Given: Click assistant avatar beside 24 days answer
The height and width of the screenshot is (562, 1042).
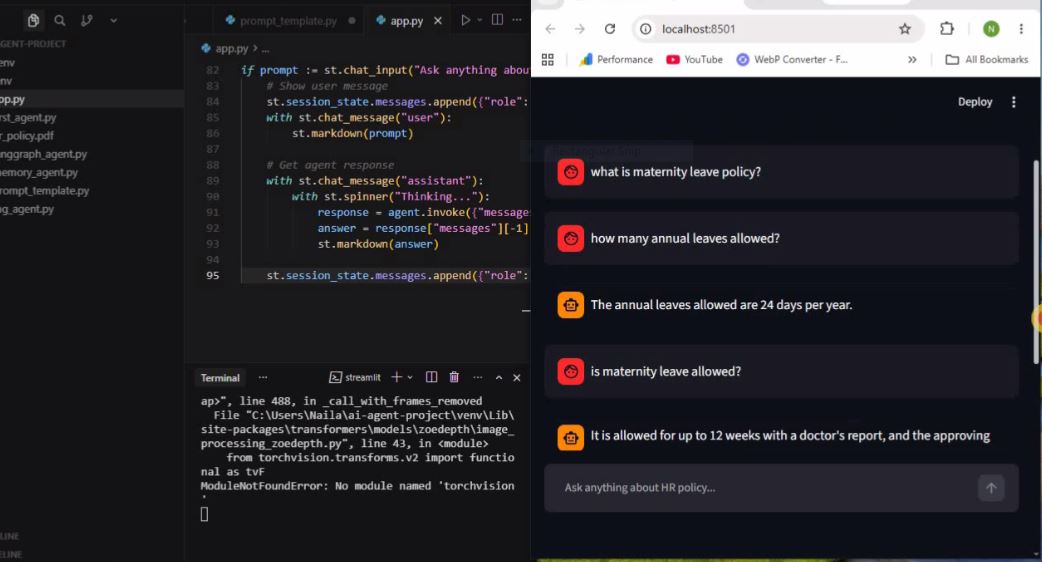Looking at the screenshot, I should (x=570, y=305).
